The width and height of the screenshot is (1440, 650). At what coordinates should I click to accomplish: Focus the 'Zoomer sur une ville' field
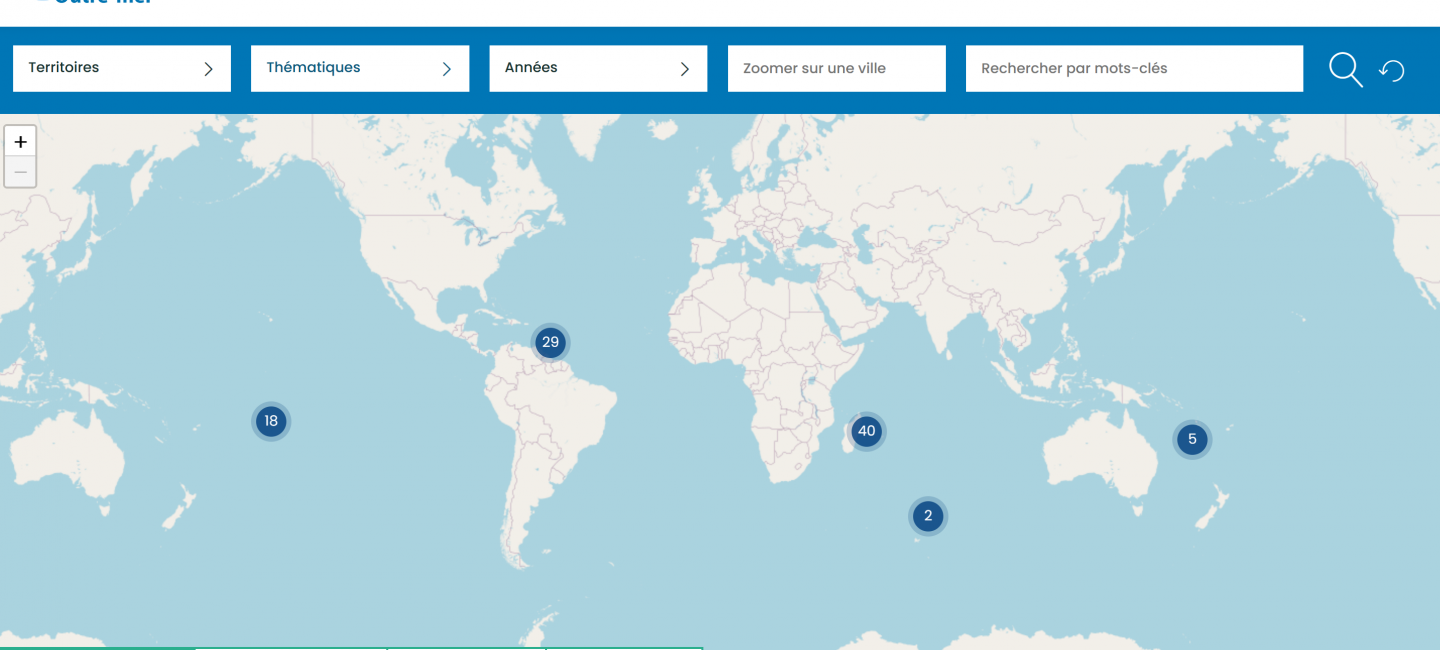[x=836, y=68]
